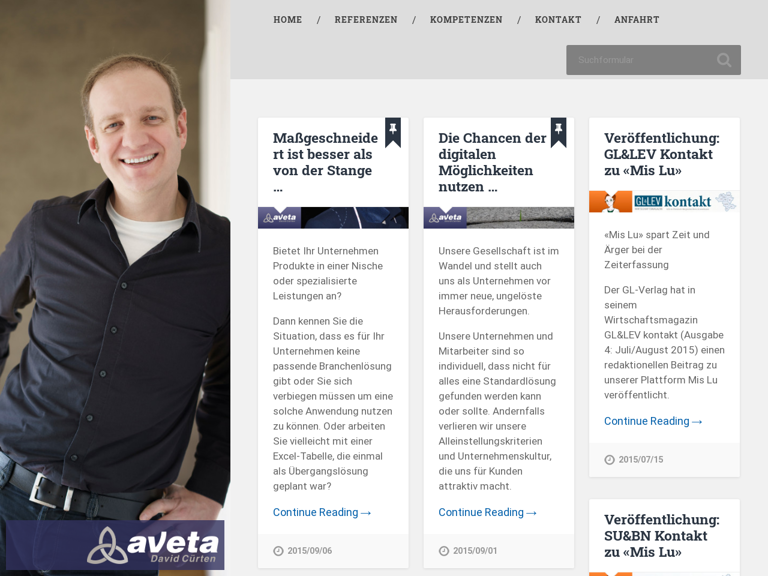Screen dimensions: 768x576
Task: Focus the Suchformular search field
Action: 642,60
